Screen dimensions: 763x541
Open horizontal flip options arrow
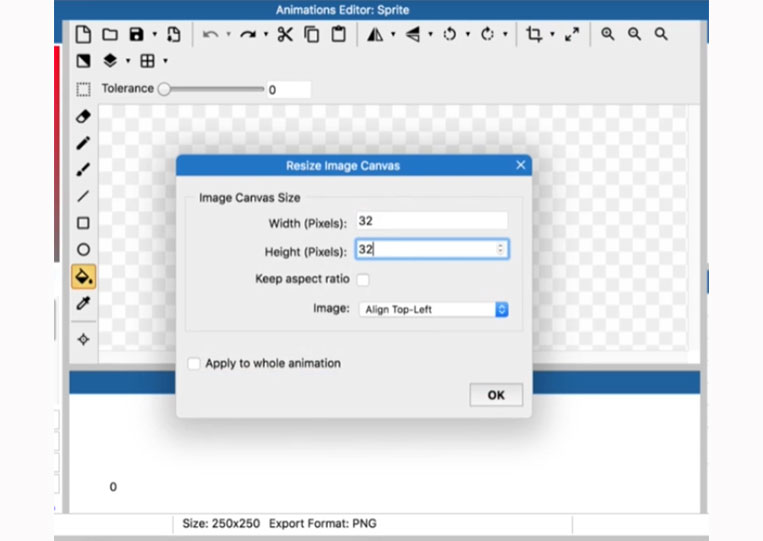click(x=393, y=35)
